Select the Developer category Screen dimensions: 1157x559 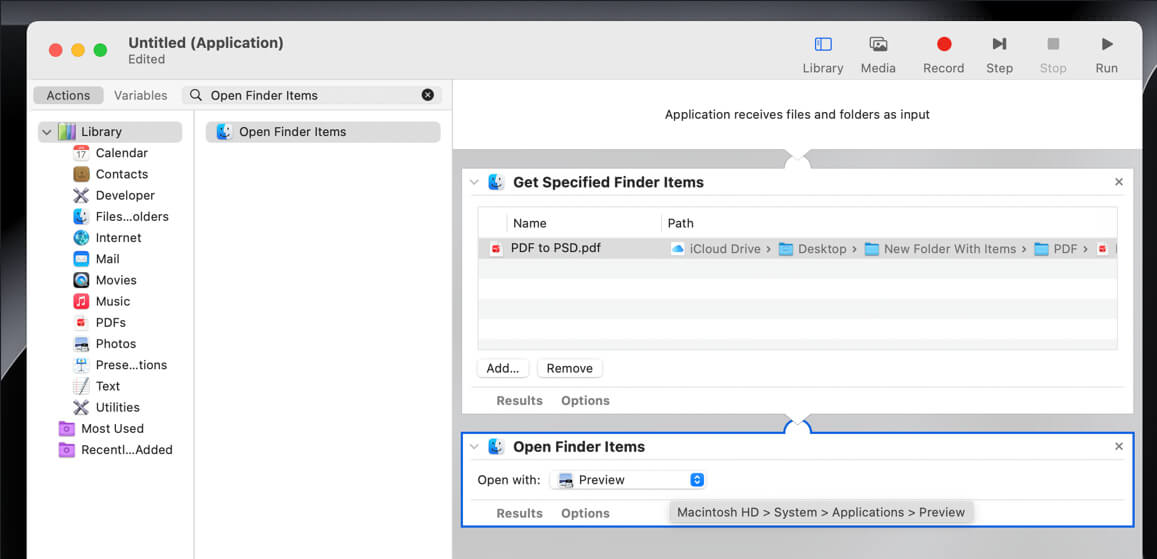[x=114, y=195]
